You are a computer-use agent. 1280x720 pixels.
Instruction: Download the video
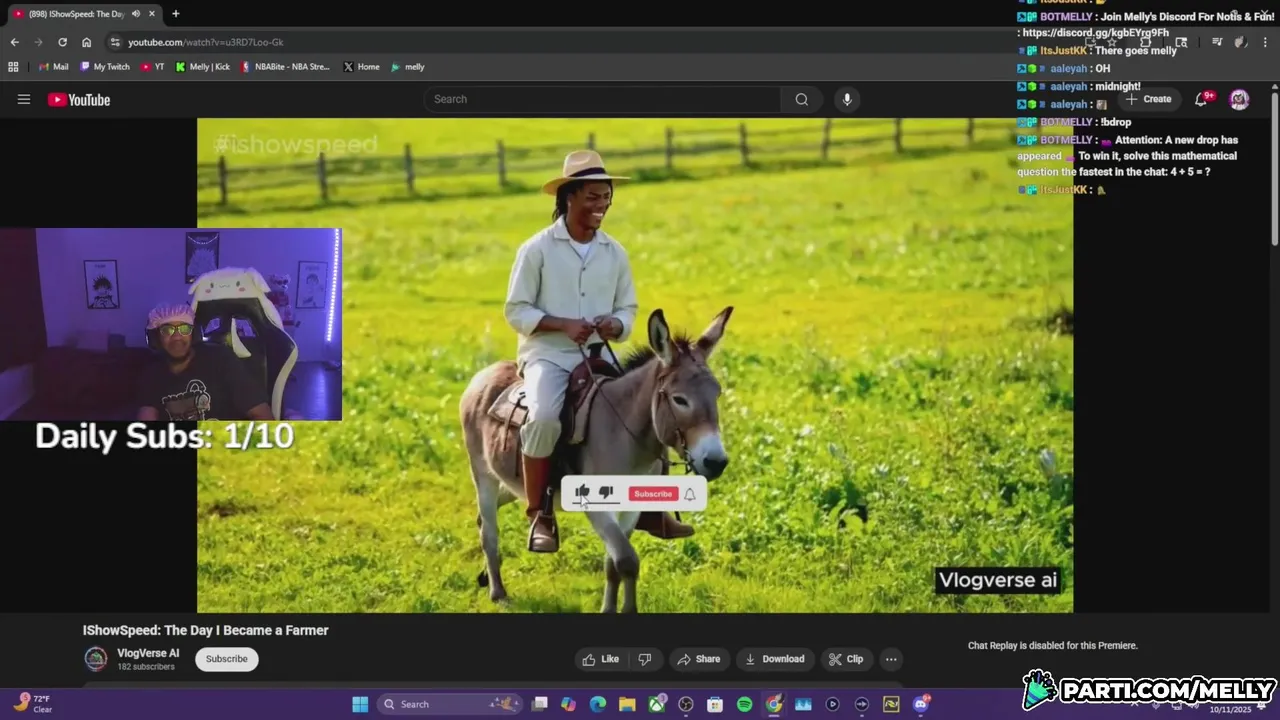(x=775, y=659)
